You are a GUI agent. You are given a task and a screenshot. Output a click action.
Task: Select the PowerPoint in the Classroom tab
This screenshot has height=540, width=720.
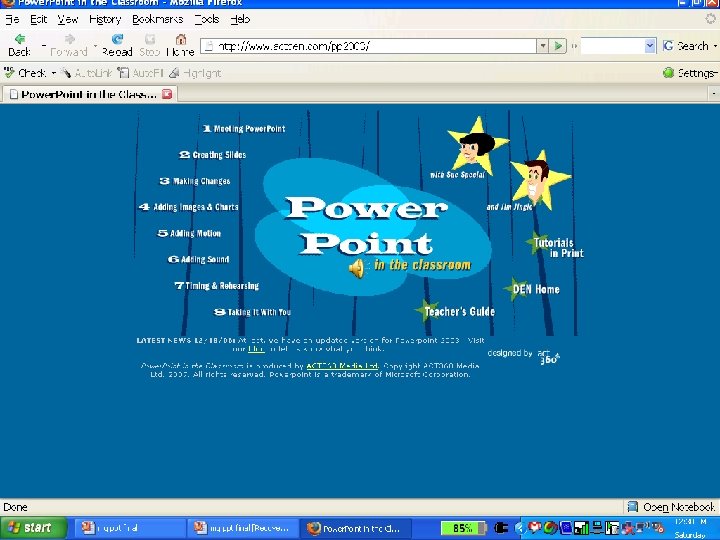pos(89,94)
